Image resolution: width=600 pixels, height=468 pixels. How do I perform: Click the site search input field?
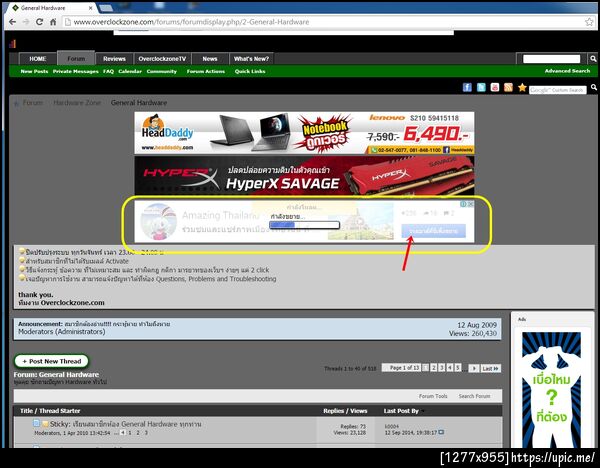pyautogui.click(x=551, y=59)
